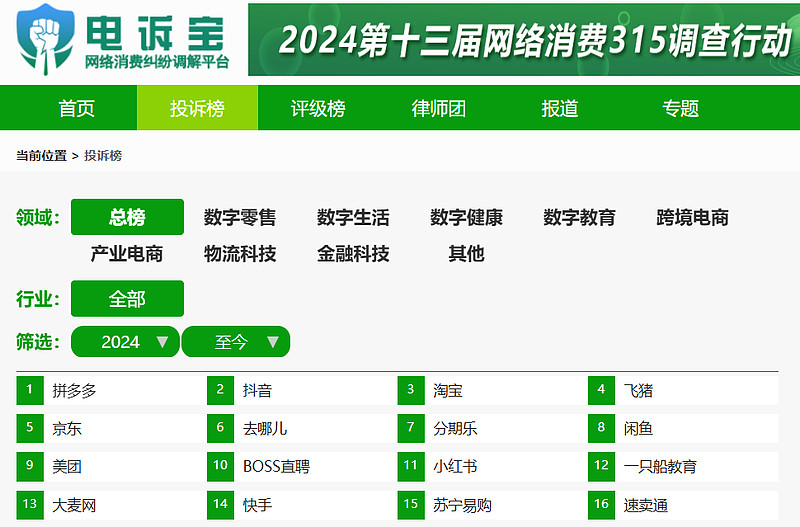Open 分期乐 ranked number 7
The width and height of the screenshot is (800, 527).
click(x=455, y=429)
